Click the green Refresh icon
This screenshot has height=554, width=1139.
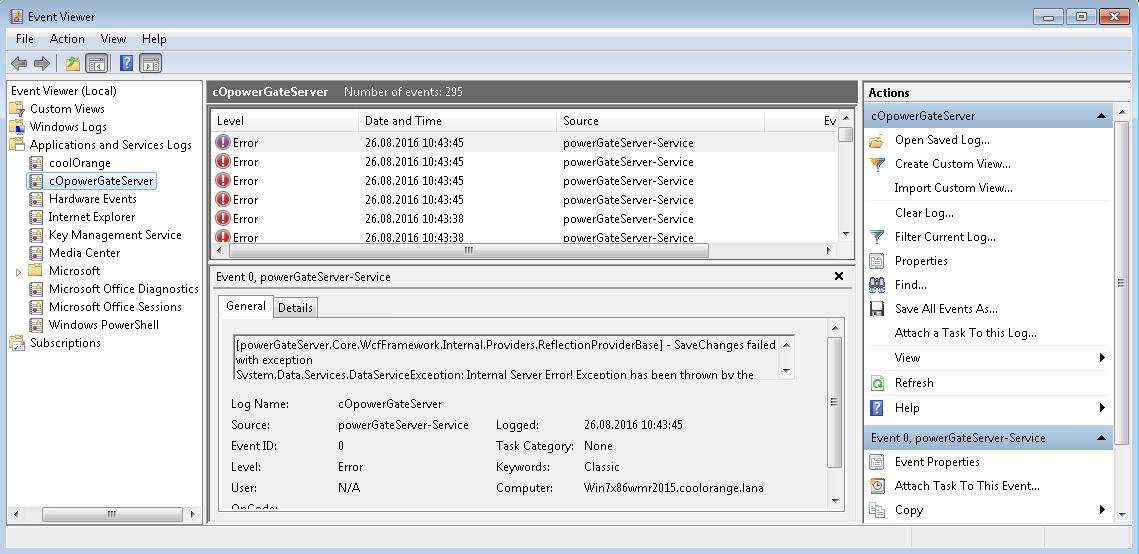click(x=877, y=383)
